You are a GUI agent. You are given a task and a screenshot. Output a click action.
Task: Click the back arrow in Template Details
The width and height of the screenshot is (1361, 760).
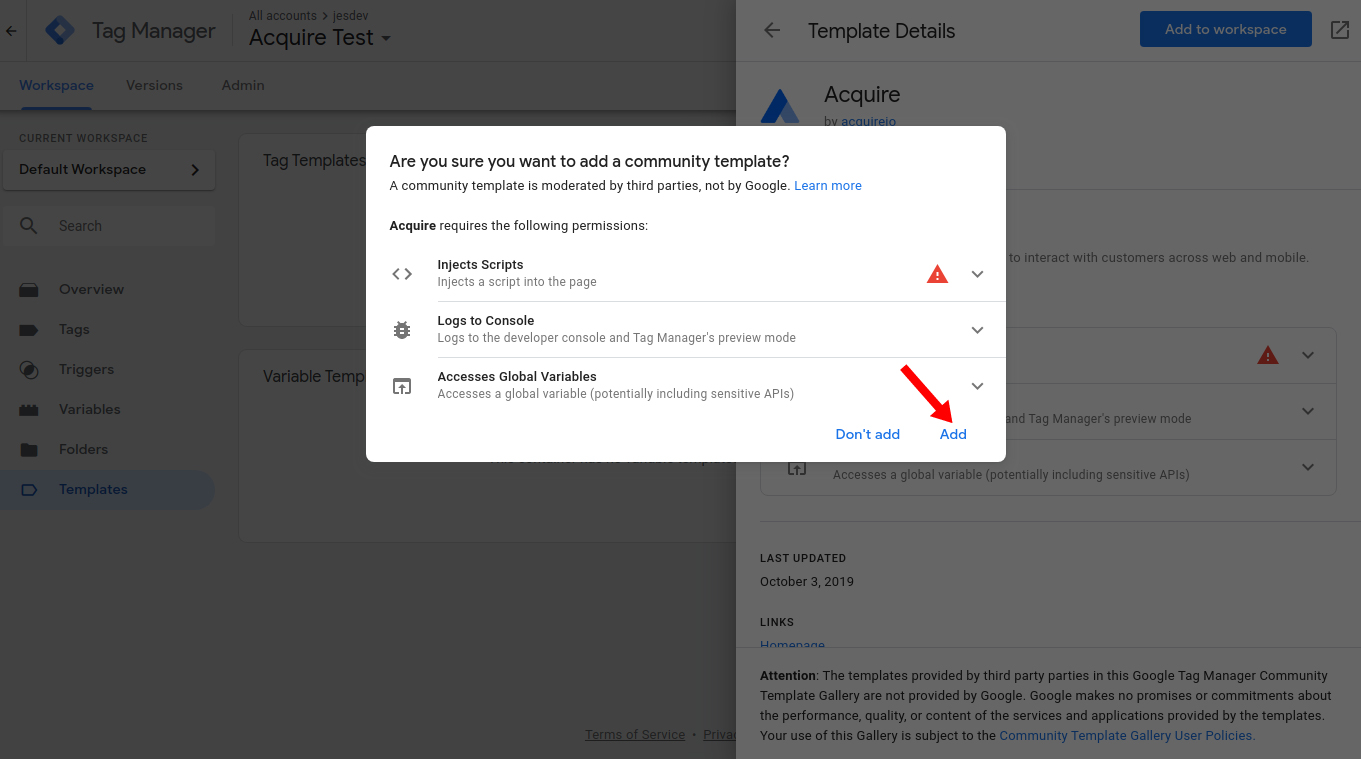tap(772, 30)
